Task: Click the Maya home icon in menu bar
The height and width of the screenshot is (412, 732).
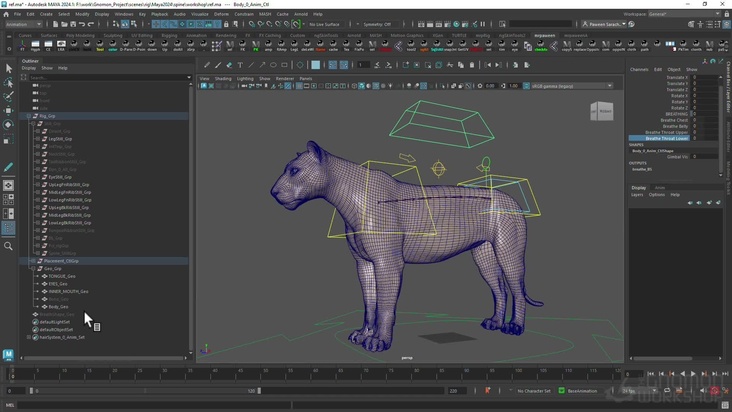Action: 7,14
